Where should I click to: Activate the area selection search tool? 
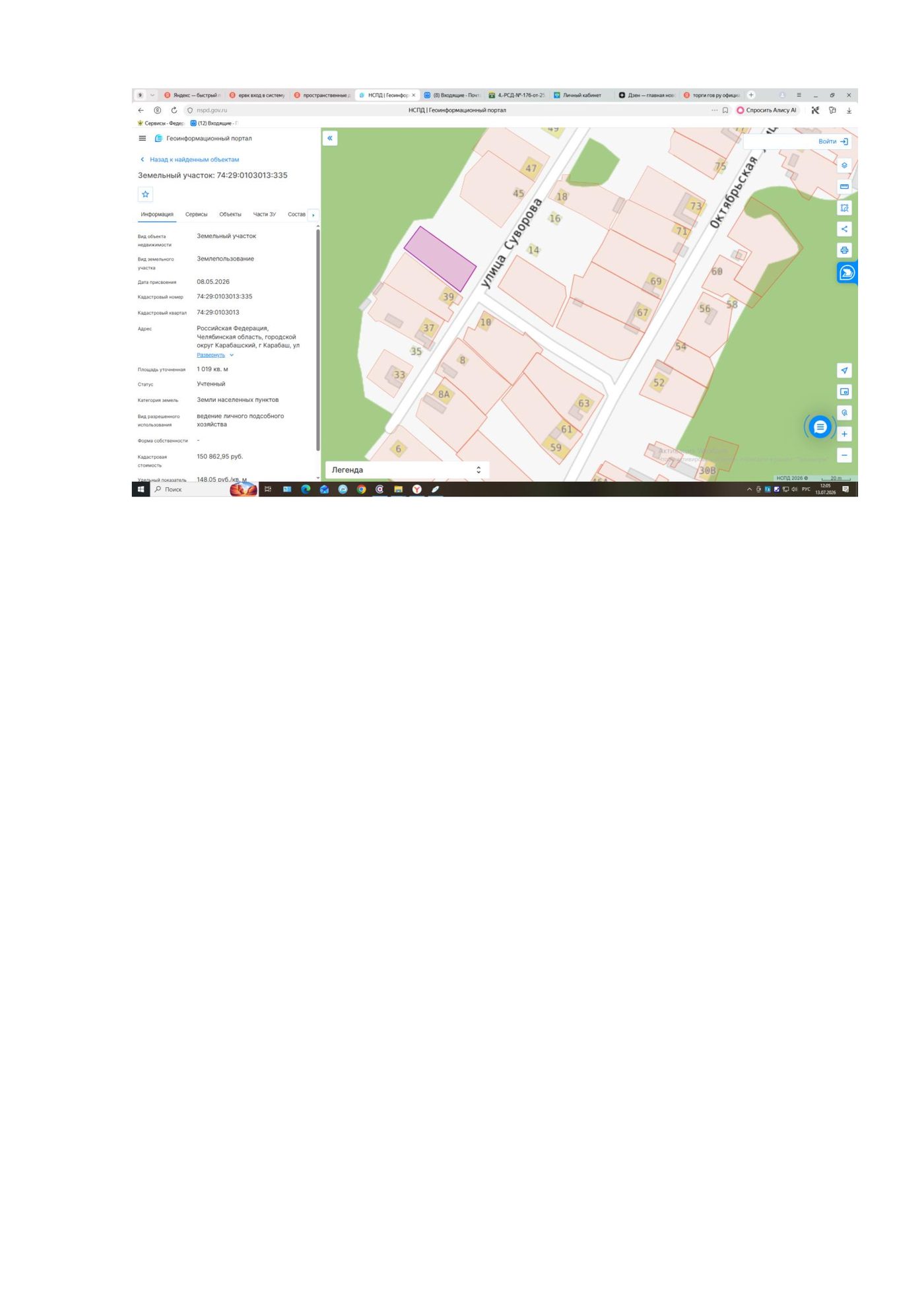(x=843, y=207)
